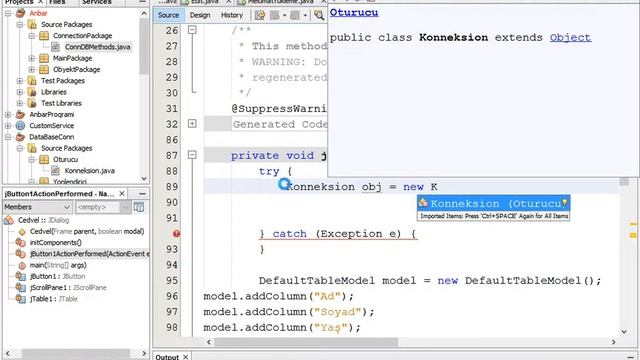Click the Libraries folder icon
The width and height of the screenshot is (640, 360).
pos(32,92)
